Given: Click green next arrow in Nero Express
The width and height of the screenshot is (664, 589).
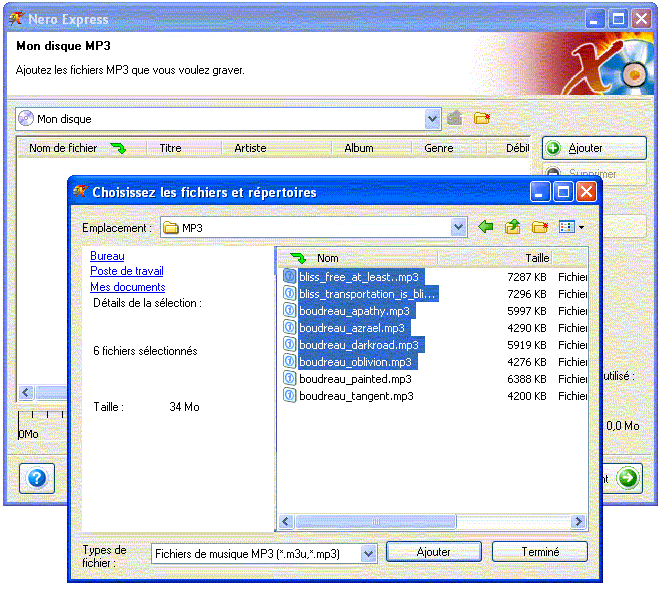Looking at the screenshot, I should 627,478.
